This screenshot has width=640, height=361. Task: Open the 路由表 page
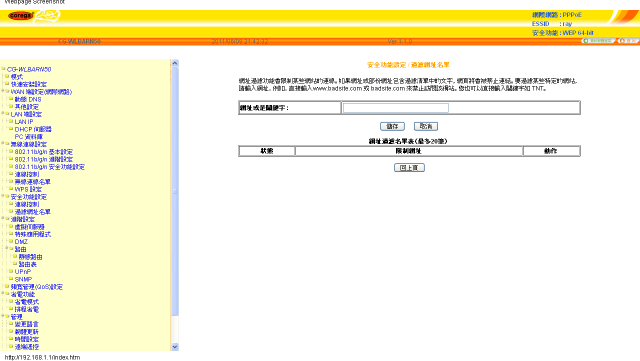coord(28,264)
